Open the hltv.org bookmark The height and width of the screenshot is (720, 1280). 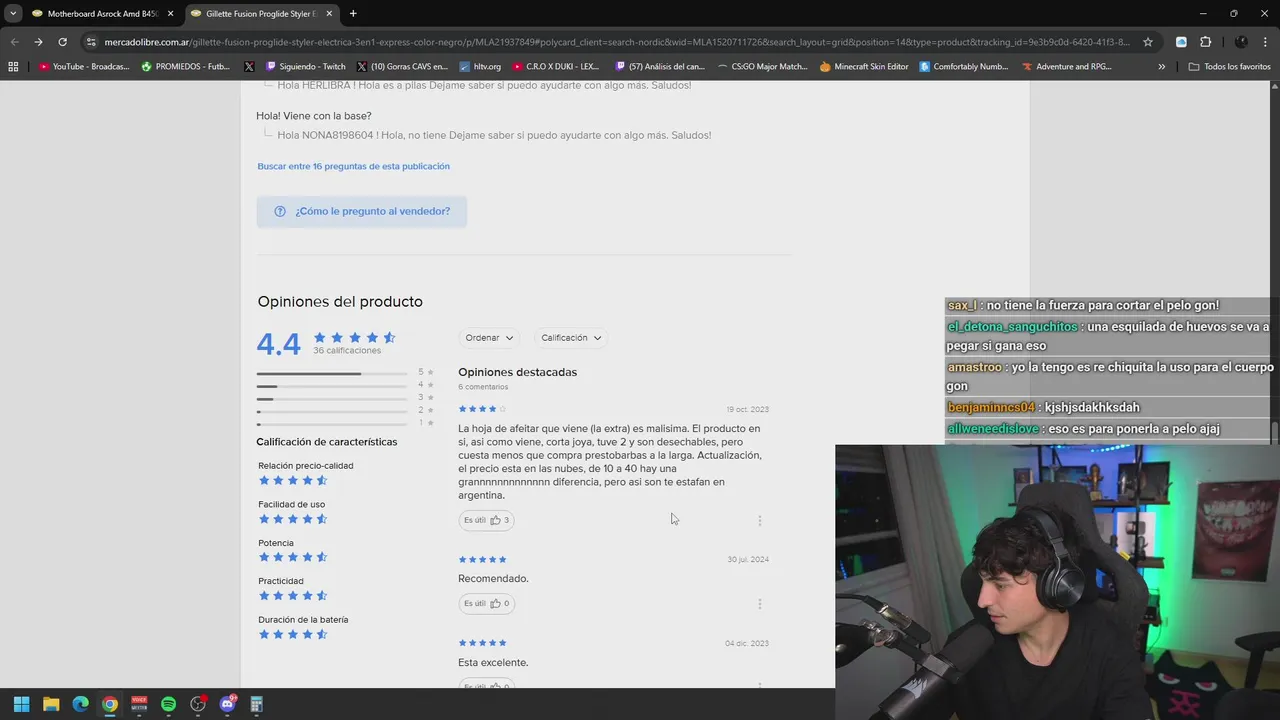480,66
